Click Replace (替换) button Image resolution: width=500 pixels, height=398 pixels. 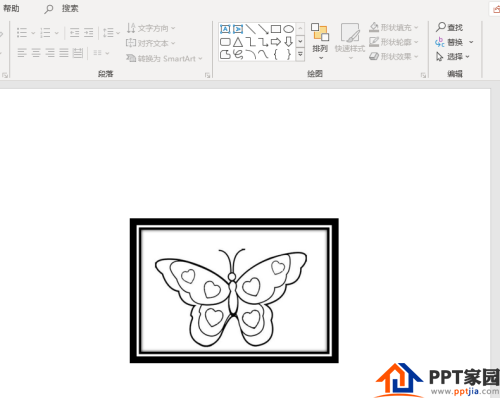449,42
